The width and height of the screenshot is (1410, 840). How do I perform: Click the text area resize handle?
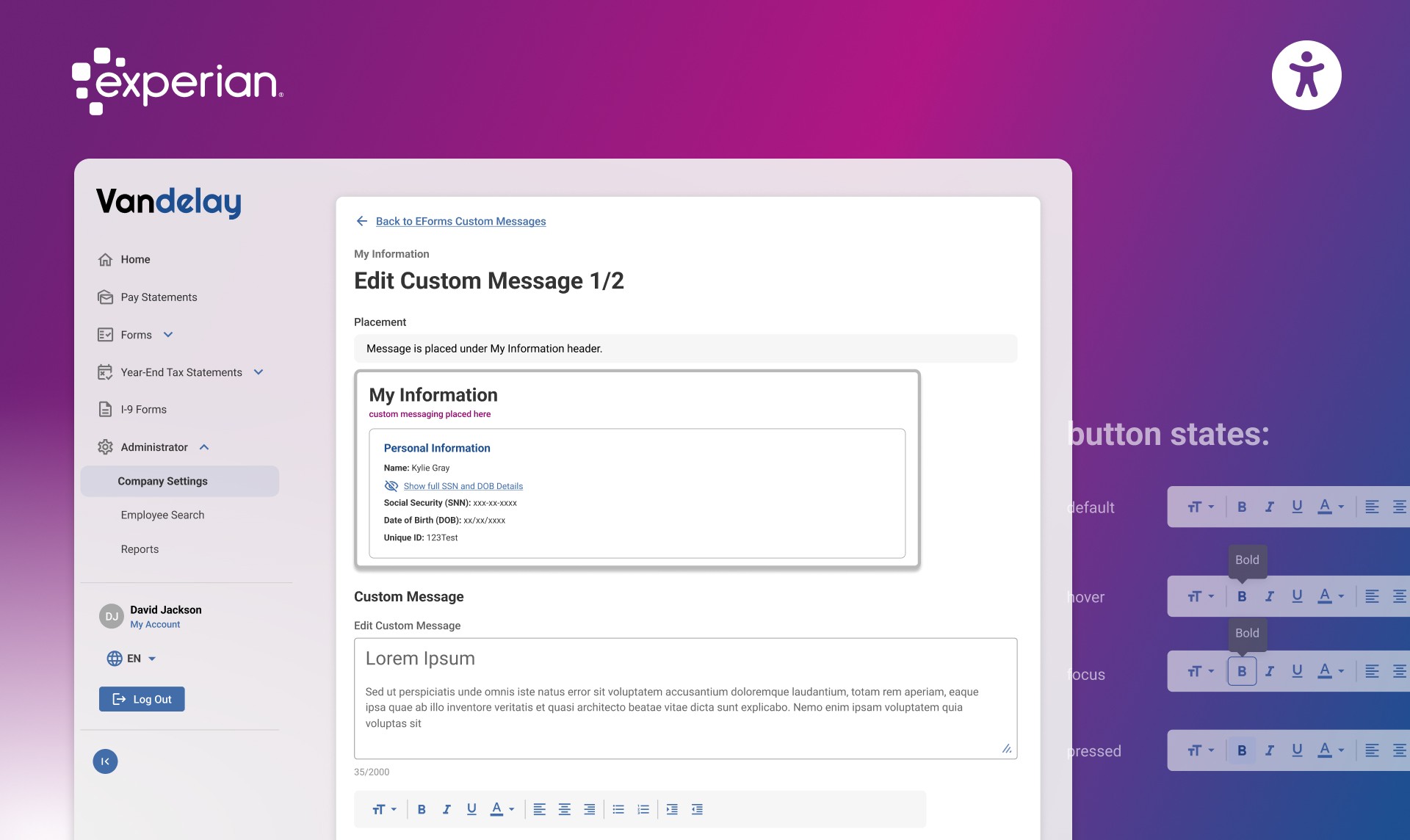click(1007, 748)
